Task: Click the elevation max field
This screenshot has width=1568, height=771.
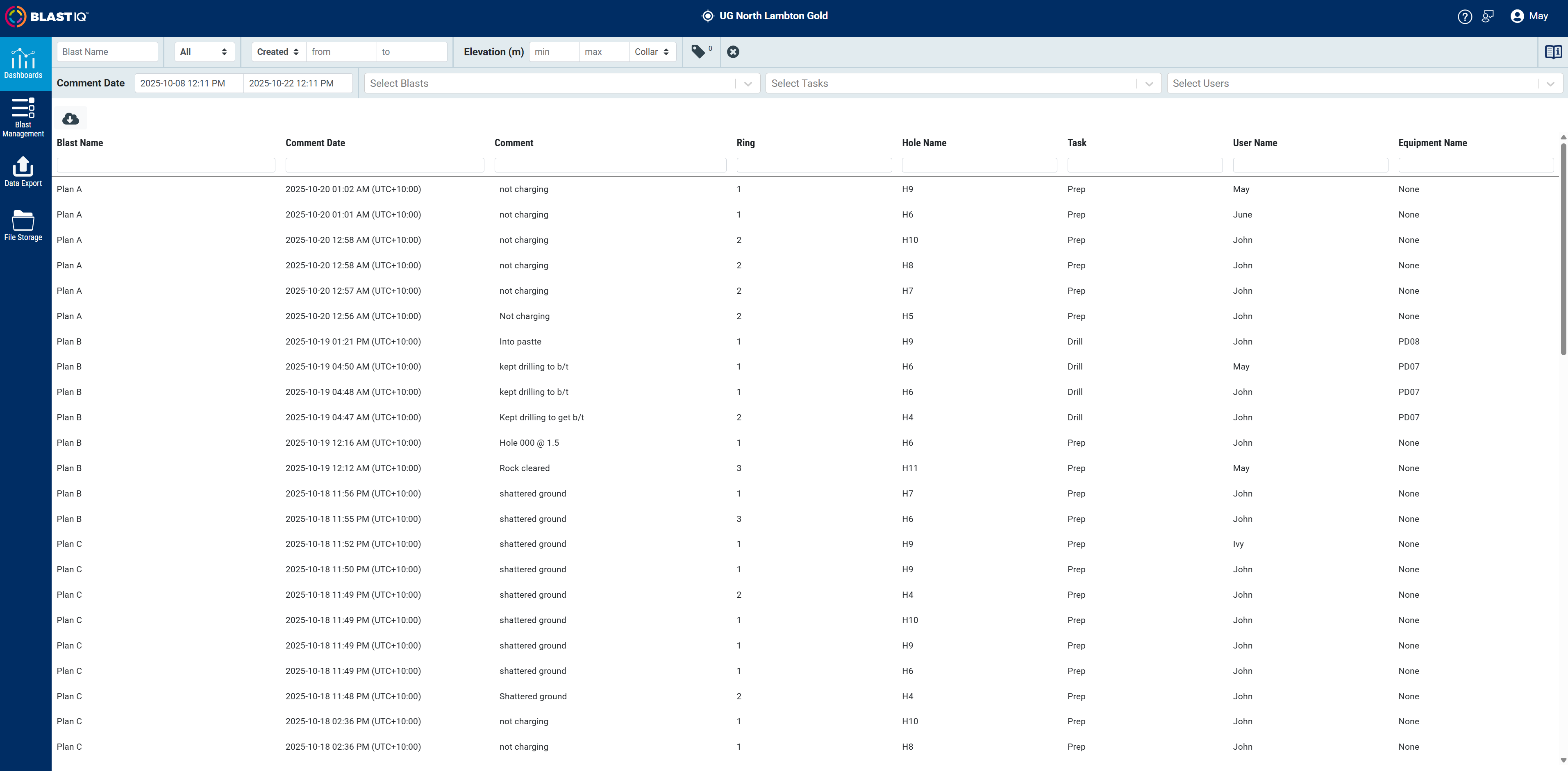Action: [x=604, y=52]
